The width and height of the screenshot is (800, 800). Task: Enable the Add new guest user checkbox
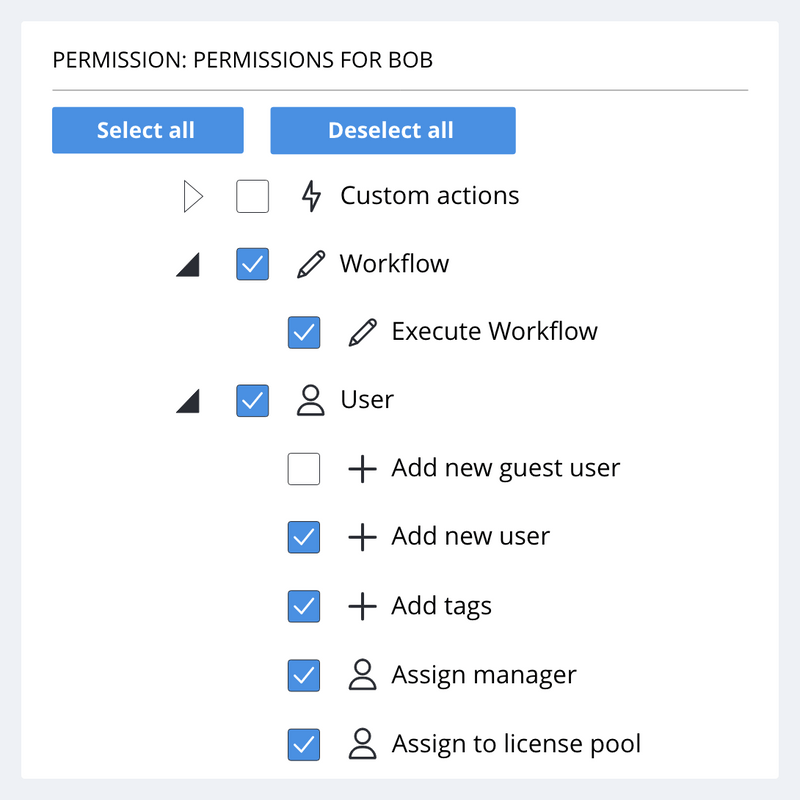click(x=304, y=468)
